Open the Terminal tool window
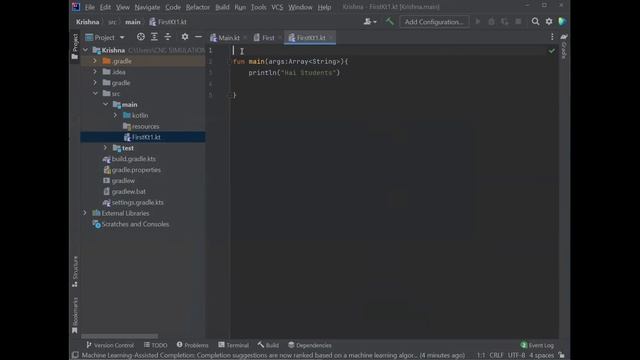Image resolution: width=640 pixels, height=360 pixels. tap(233, 345)
